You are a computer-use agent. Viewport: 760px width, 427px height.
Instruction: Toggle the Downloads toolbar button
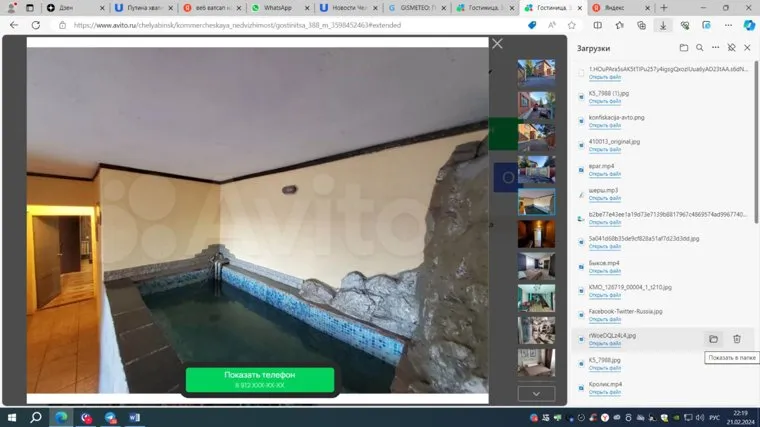pos(663,25)
